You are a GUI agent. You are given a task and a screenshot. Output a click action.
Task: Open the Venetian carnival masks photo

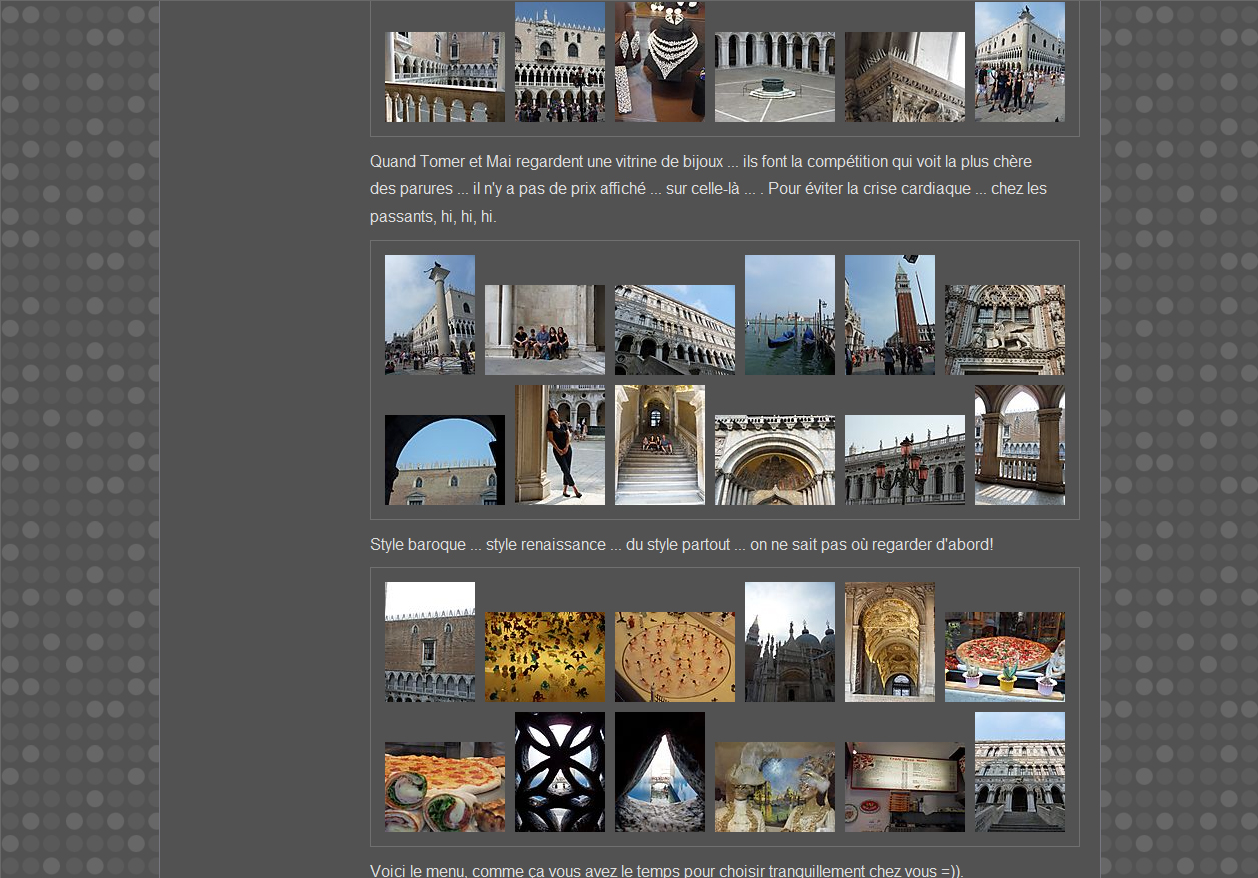pyautogui.click(x=774, y=787)
